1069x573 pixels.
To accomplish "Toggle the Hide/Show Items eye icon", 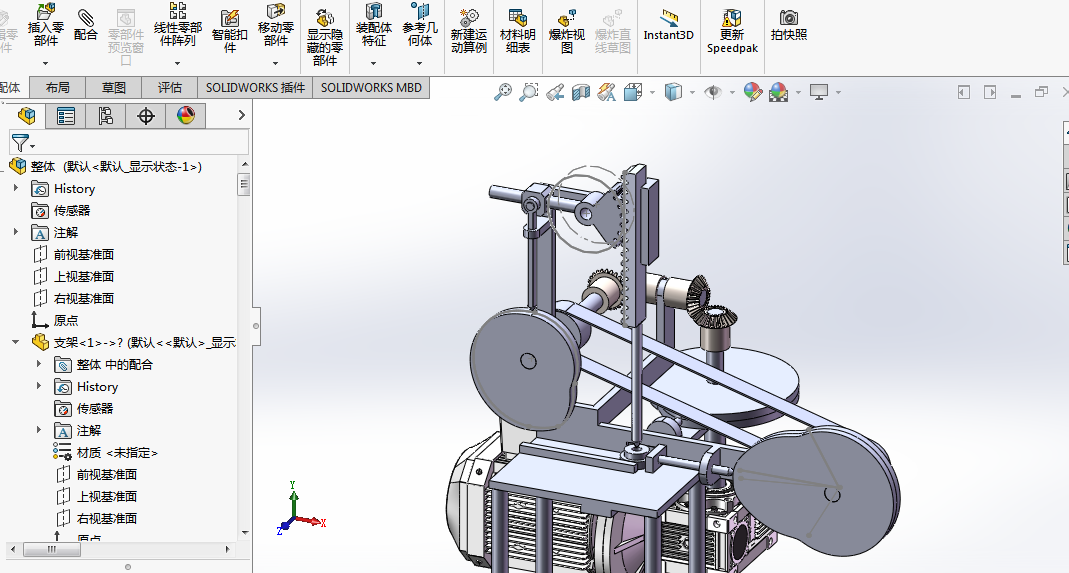I will pos(713,92).
